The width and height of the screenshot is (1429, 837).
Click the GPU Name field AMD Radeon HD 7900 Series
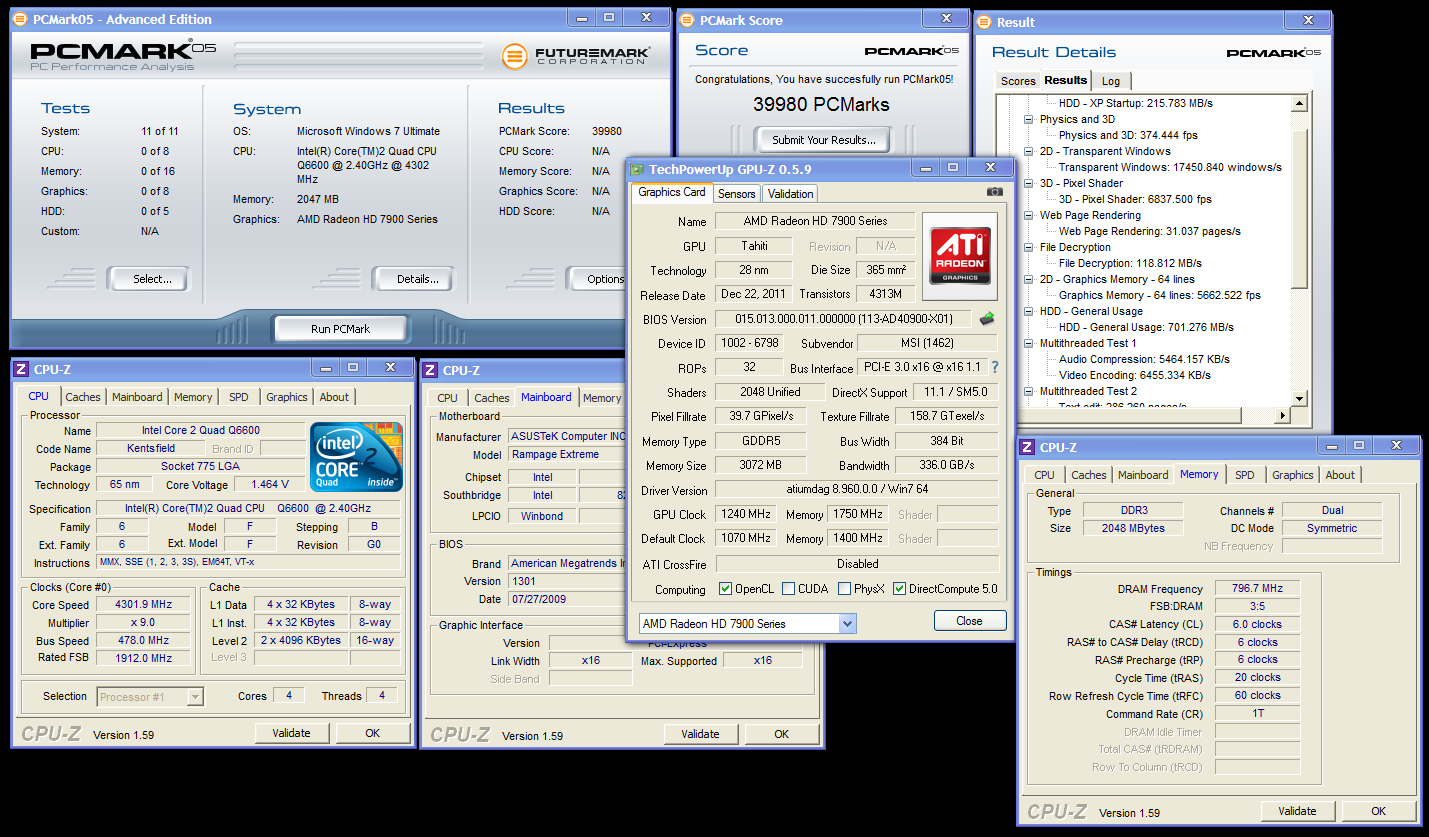(x=814, y=221)
